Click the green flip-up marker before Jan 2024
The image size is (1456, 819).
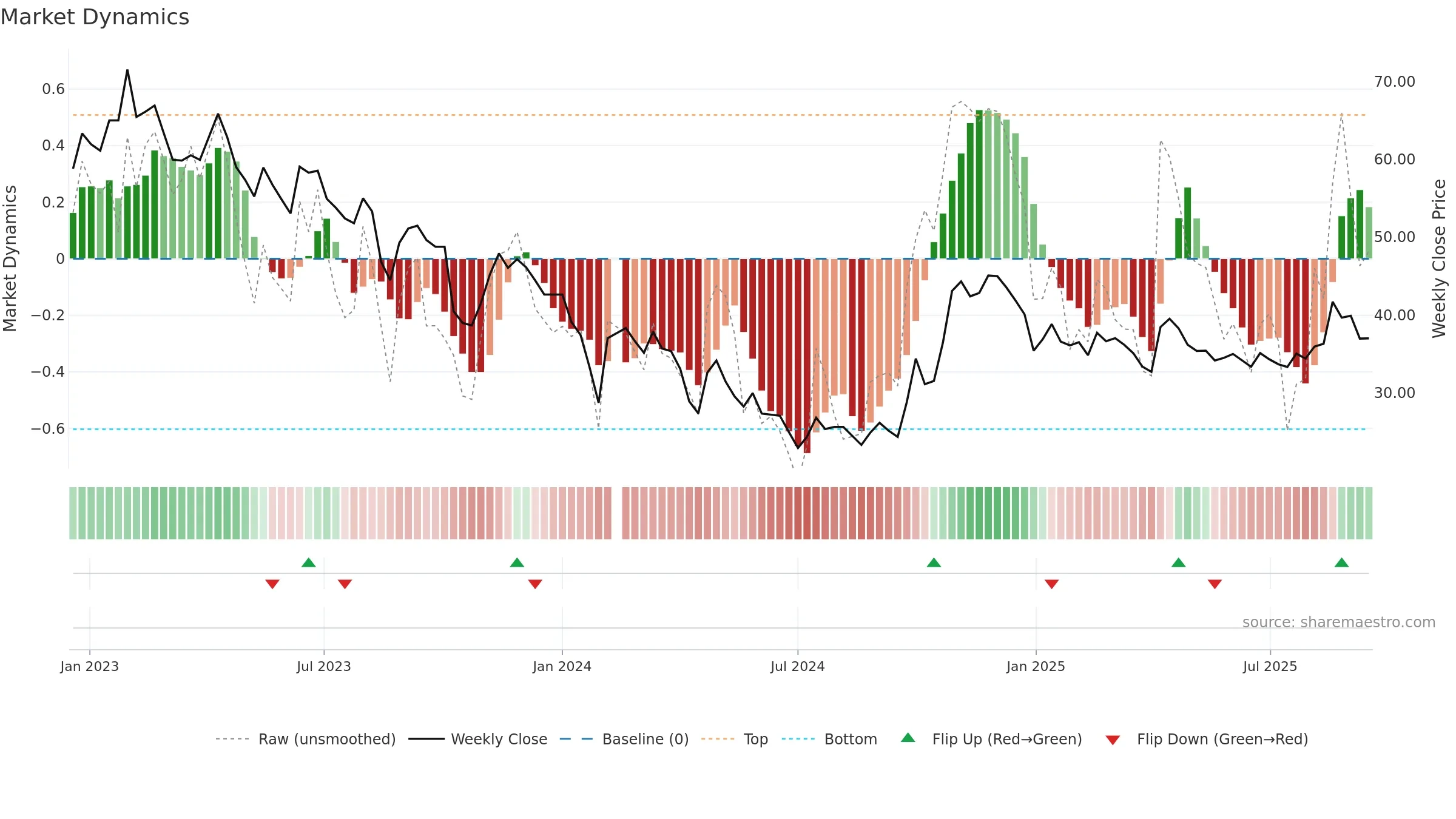point(517,562)
